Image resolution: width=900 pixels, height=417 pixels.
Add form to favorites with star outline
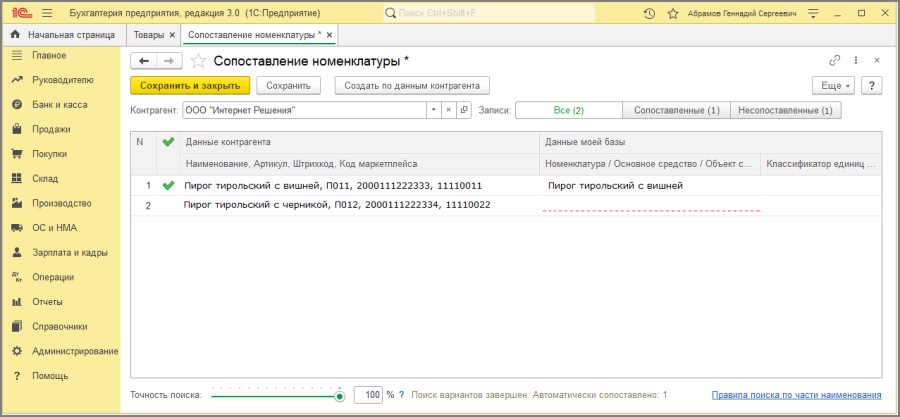(x=198, y=61)
